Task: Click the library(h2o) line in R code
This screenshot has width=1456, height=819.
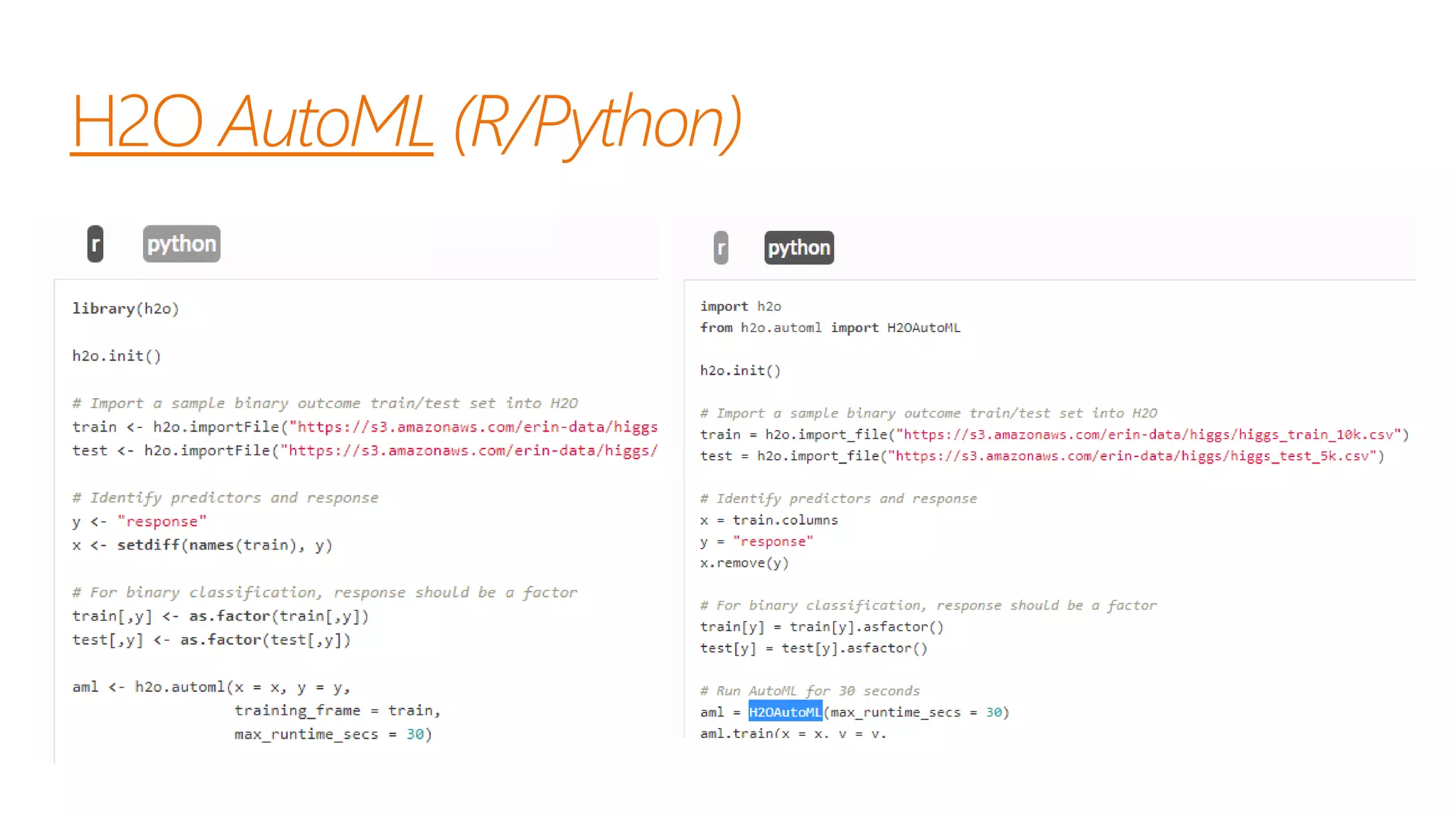Action: (125, 309)
